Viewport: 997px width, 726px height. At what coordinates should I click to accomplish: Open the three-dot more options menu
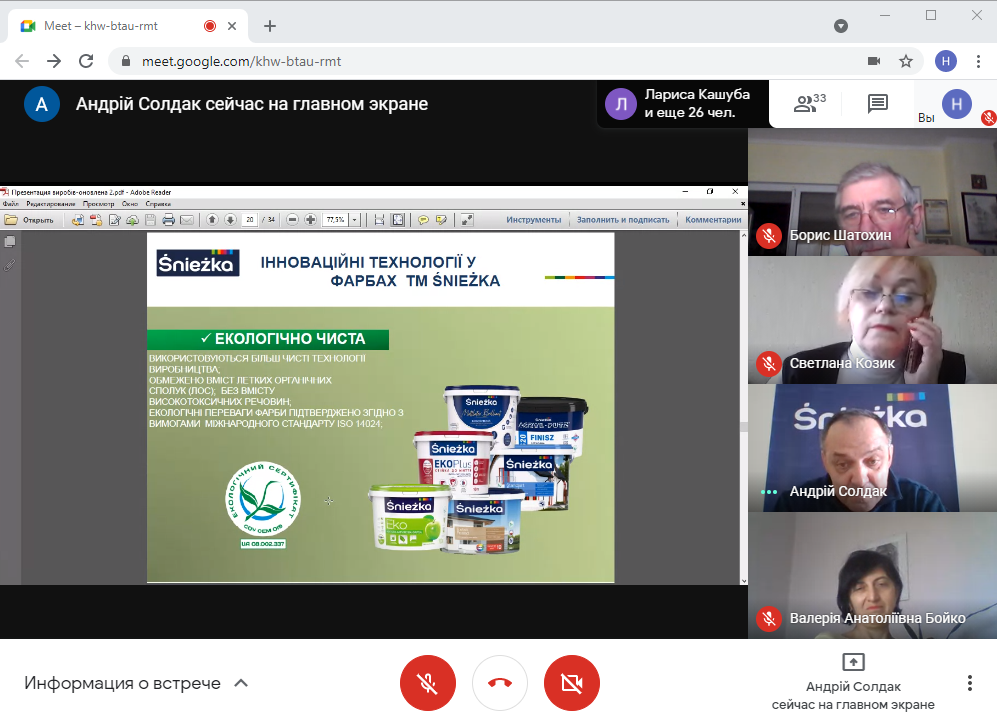[969, 683]
